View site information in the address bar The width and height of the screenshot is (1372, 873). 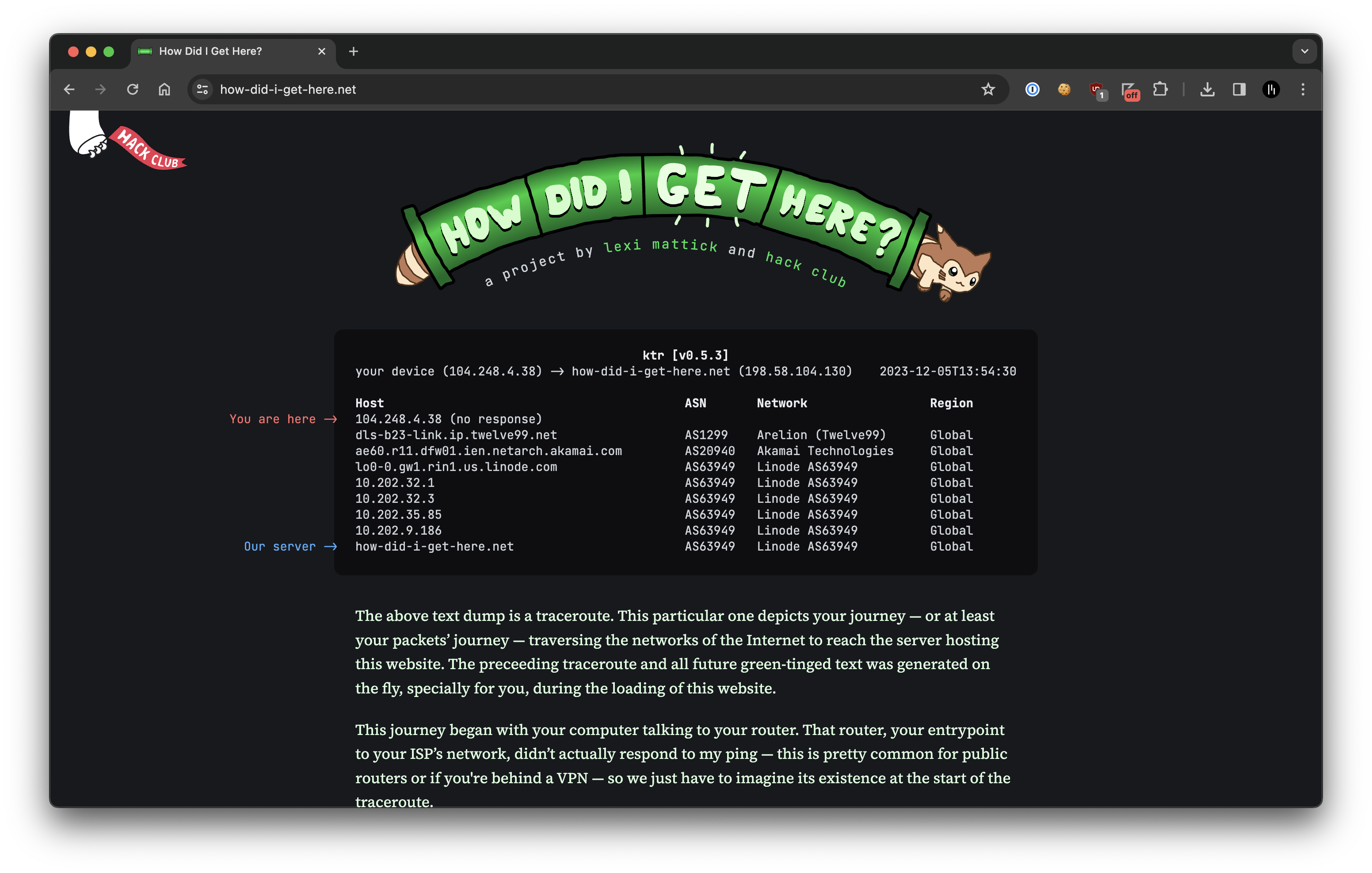pyautogui.click(x=202, y=89)
